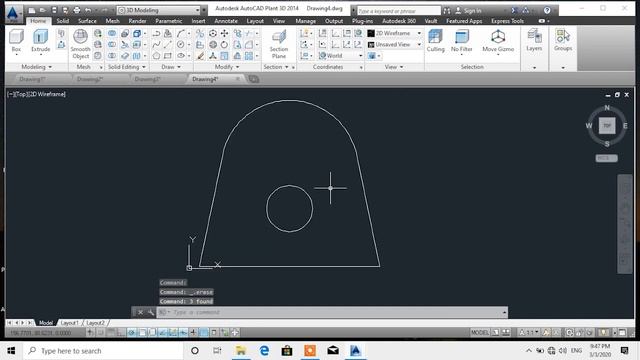Close the Drawing4 tab with its X

pyautogui.click(x=238, y=79)
